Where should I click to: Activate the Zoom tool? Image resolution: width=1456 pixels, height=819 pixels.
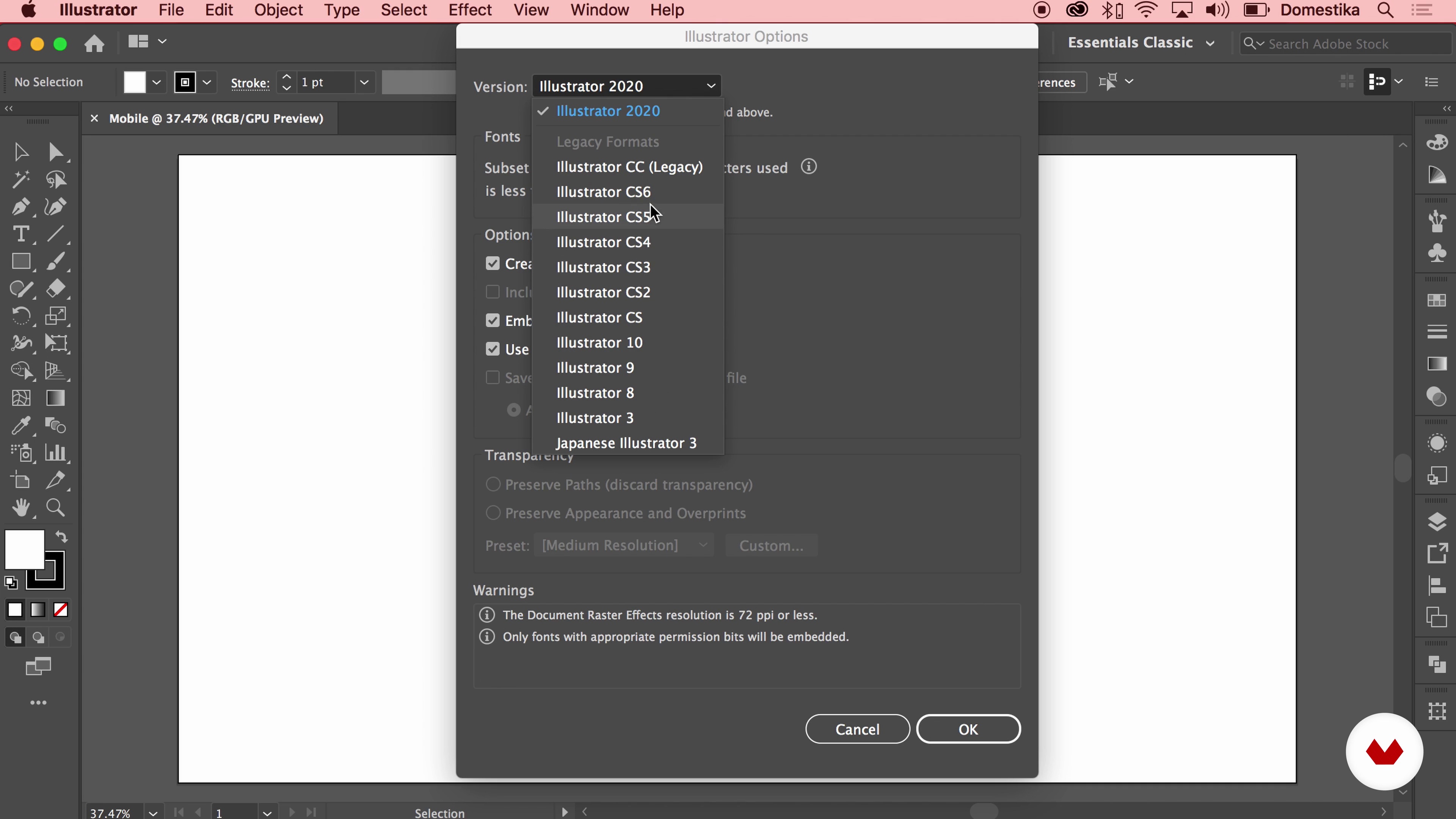pyautogui.click(x=55, y=508)
